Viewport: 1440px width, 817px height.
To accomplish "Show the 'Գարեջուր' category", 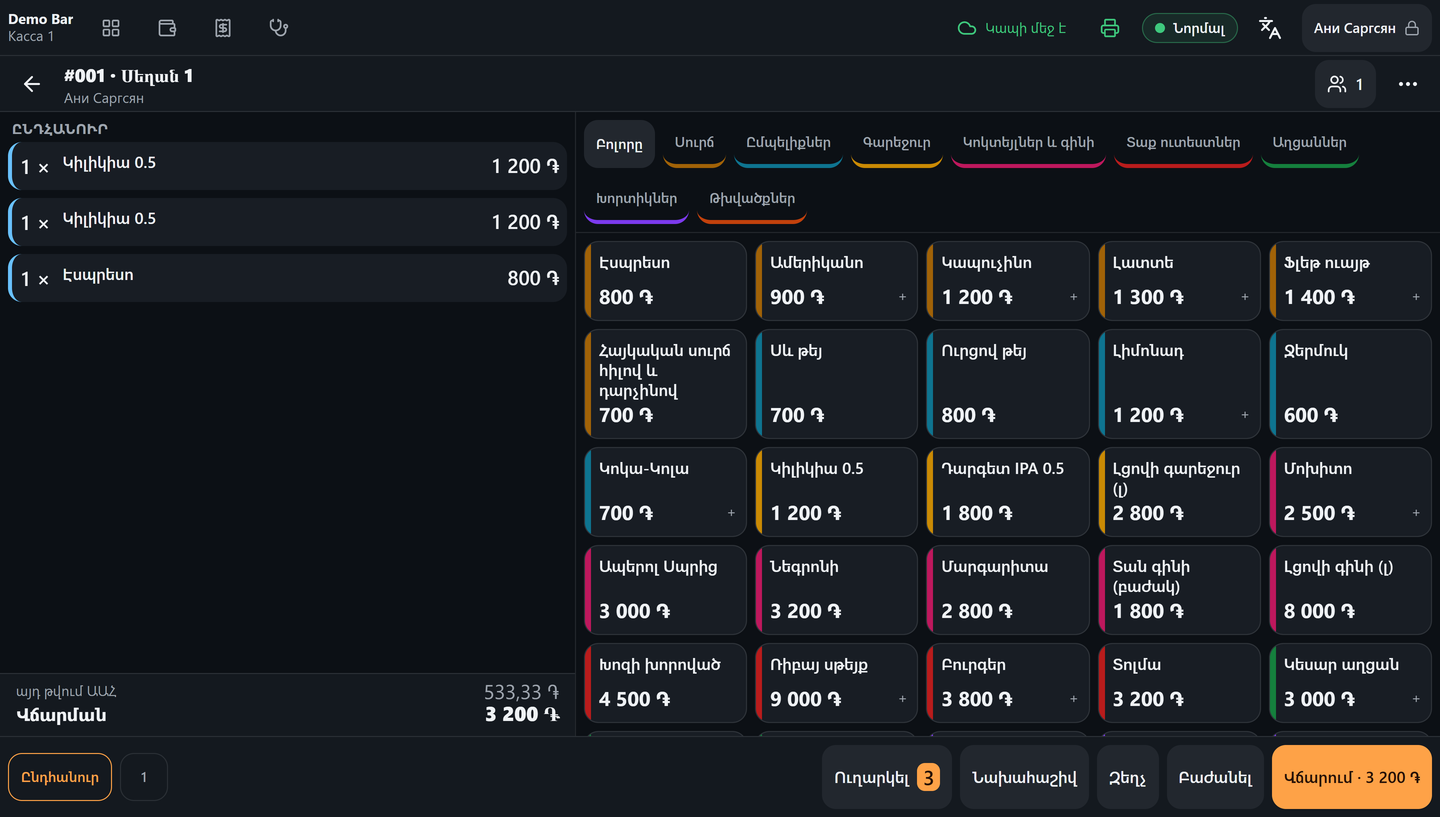I will [x=897, y=143].
